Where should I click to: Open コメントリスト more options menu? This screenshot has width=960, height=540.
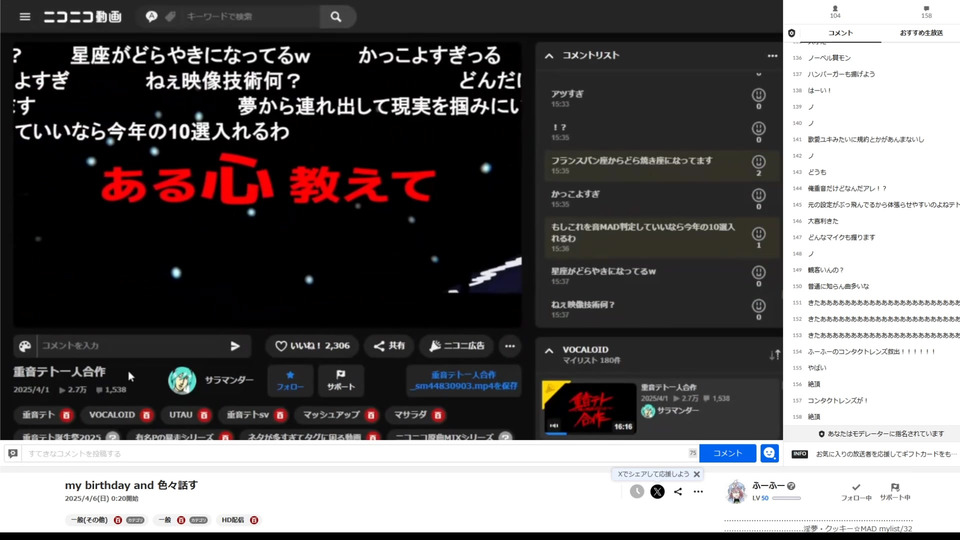[772, 56]
